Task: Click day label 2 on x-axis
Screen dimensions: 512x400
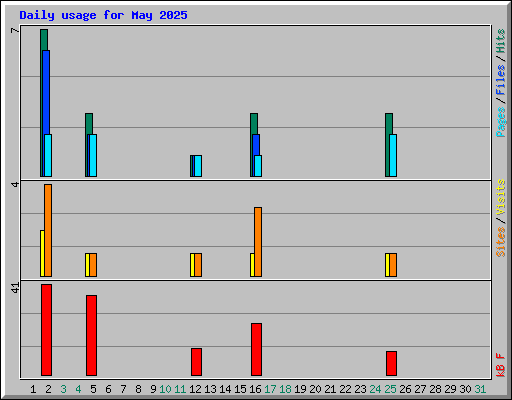Action: coord(48,389)
